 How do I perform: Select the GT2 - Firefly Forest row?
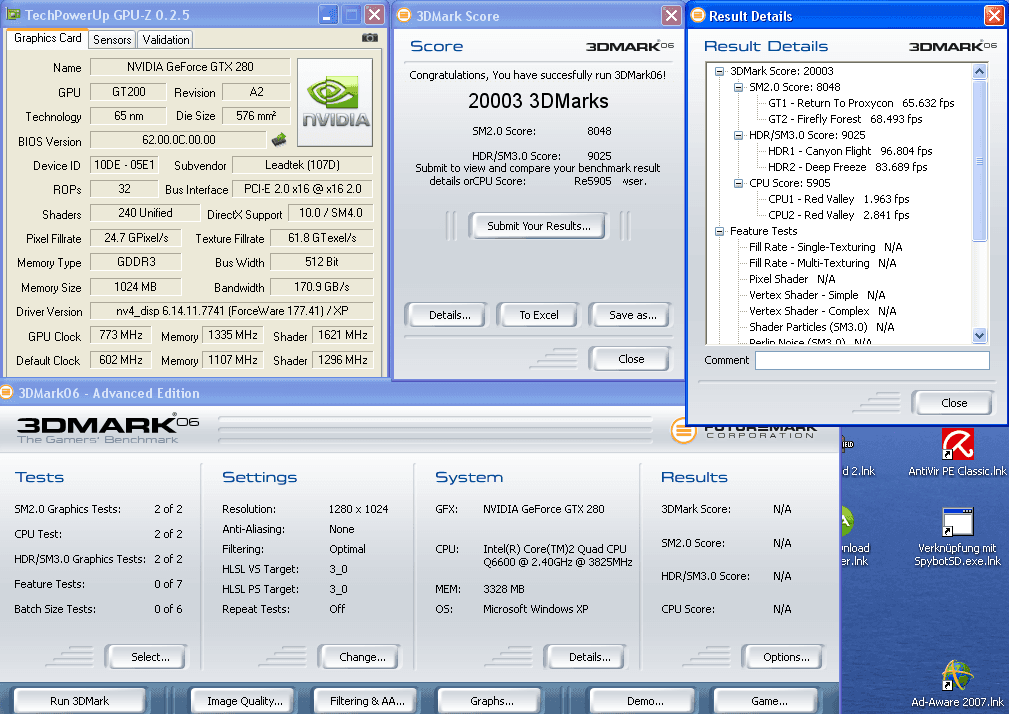coord(845,119)
